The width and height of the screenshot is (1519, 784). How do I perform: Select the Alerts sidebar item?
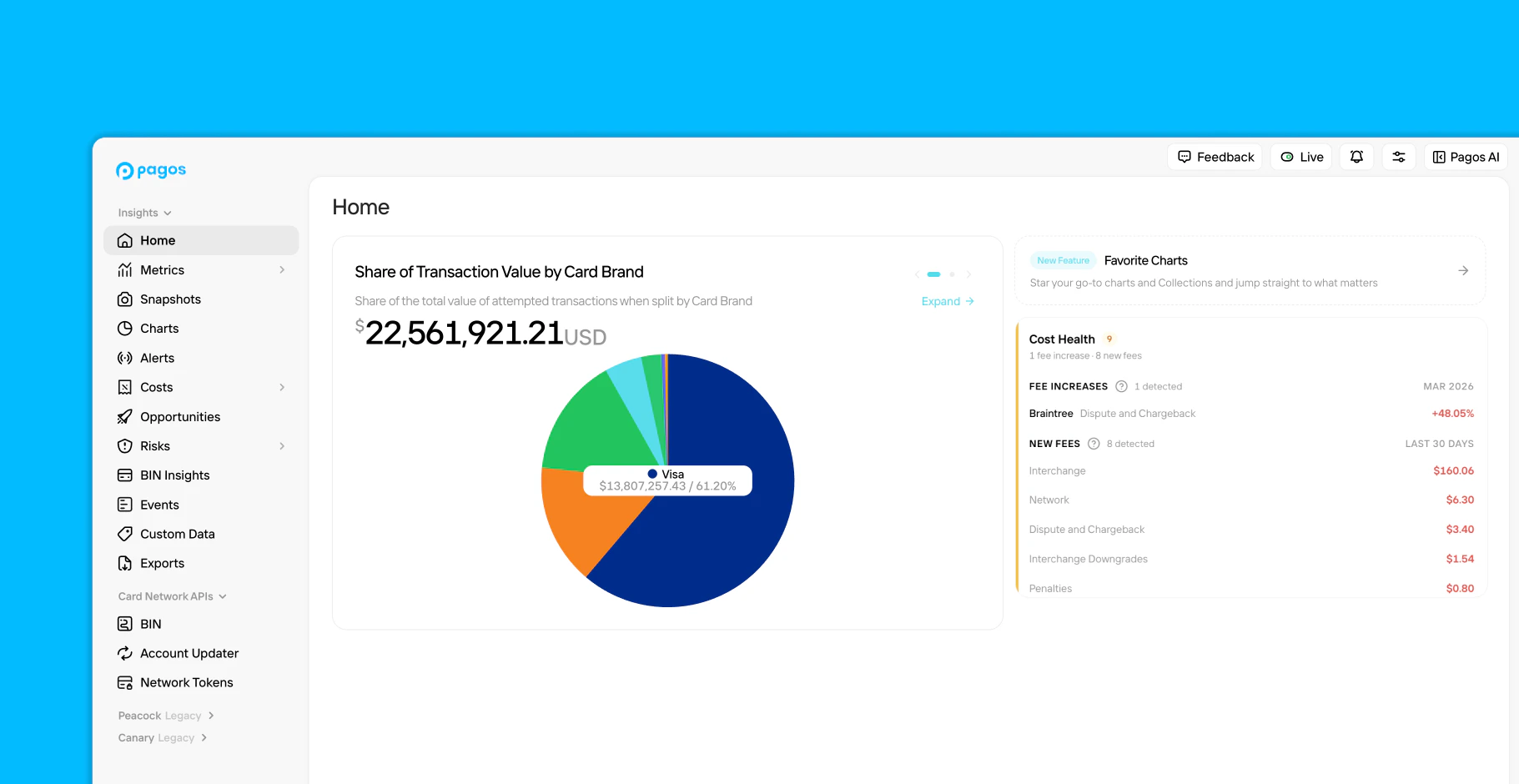click(x=158, y=358)
